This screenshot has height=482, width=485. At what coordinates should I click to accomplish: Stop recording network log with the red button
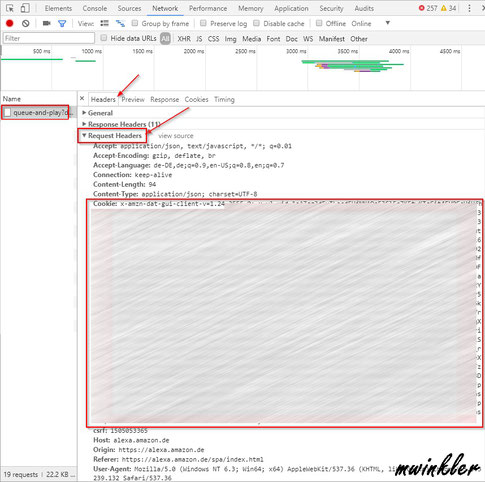[x=10, y=23]
